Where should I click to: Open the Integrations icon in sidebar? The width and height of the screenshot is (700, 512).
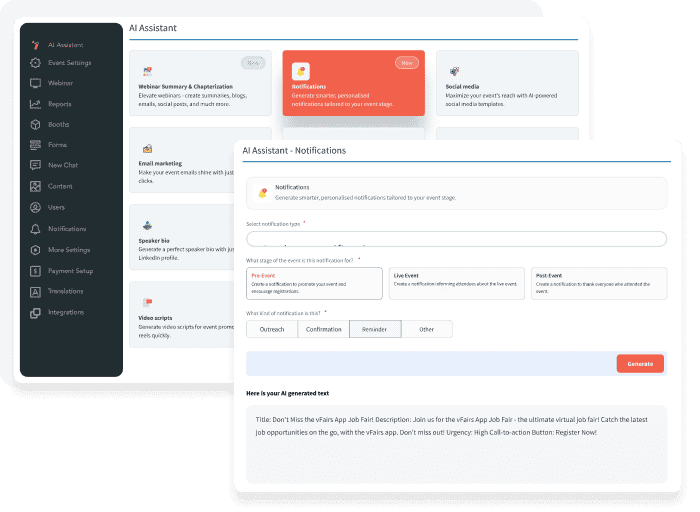tap(36, 312)
